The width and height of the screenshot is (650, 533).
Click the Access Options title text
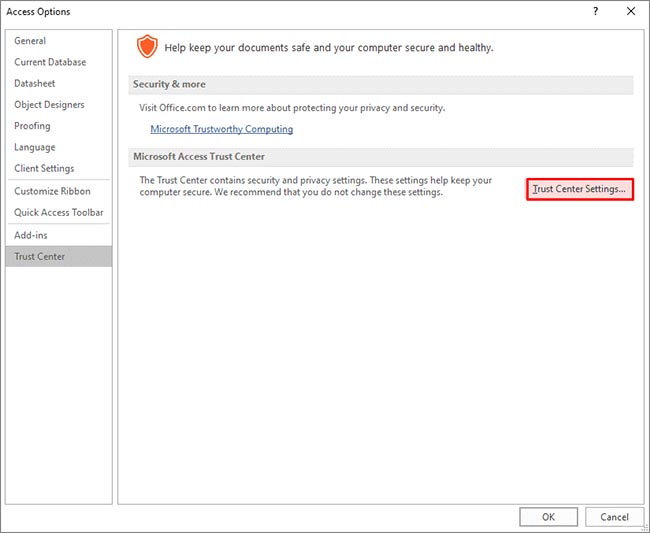[38, 12]
